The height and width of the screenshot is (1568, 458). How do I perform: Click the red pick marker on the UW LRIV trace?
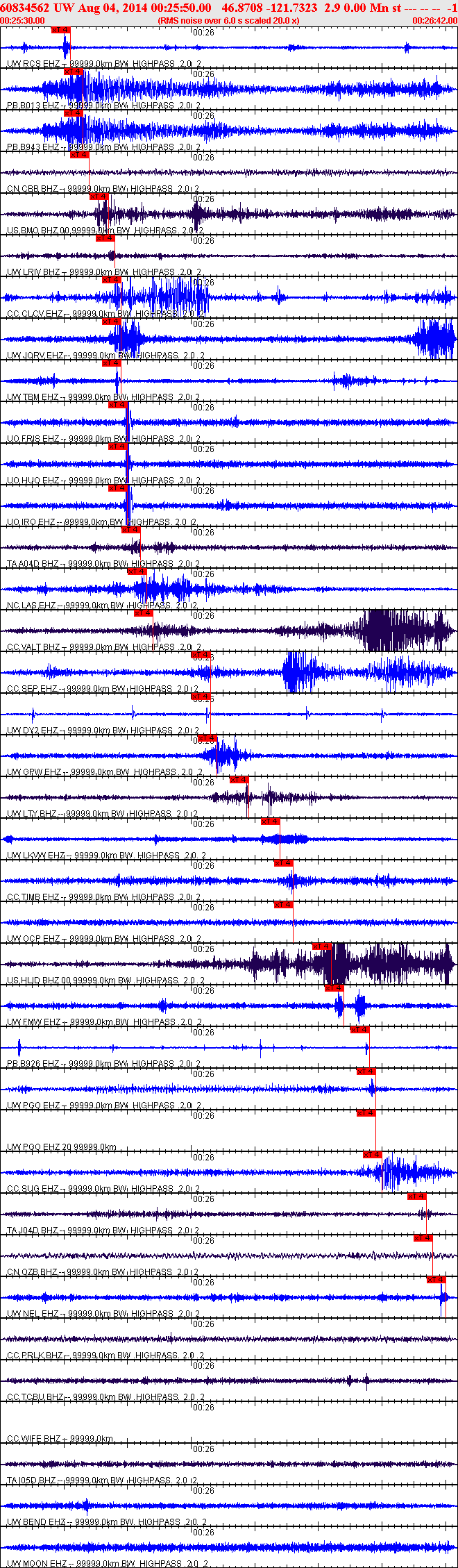[105, 238]
